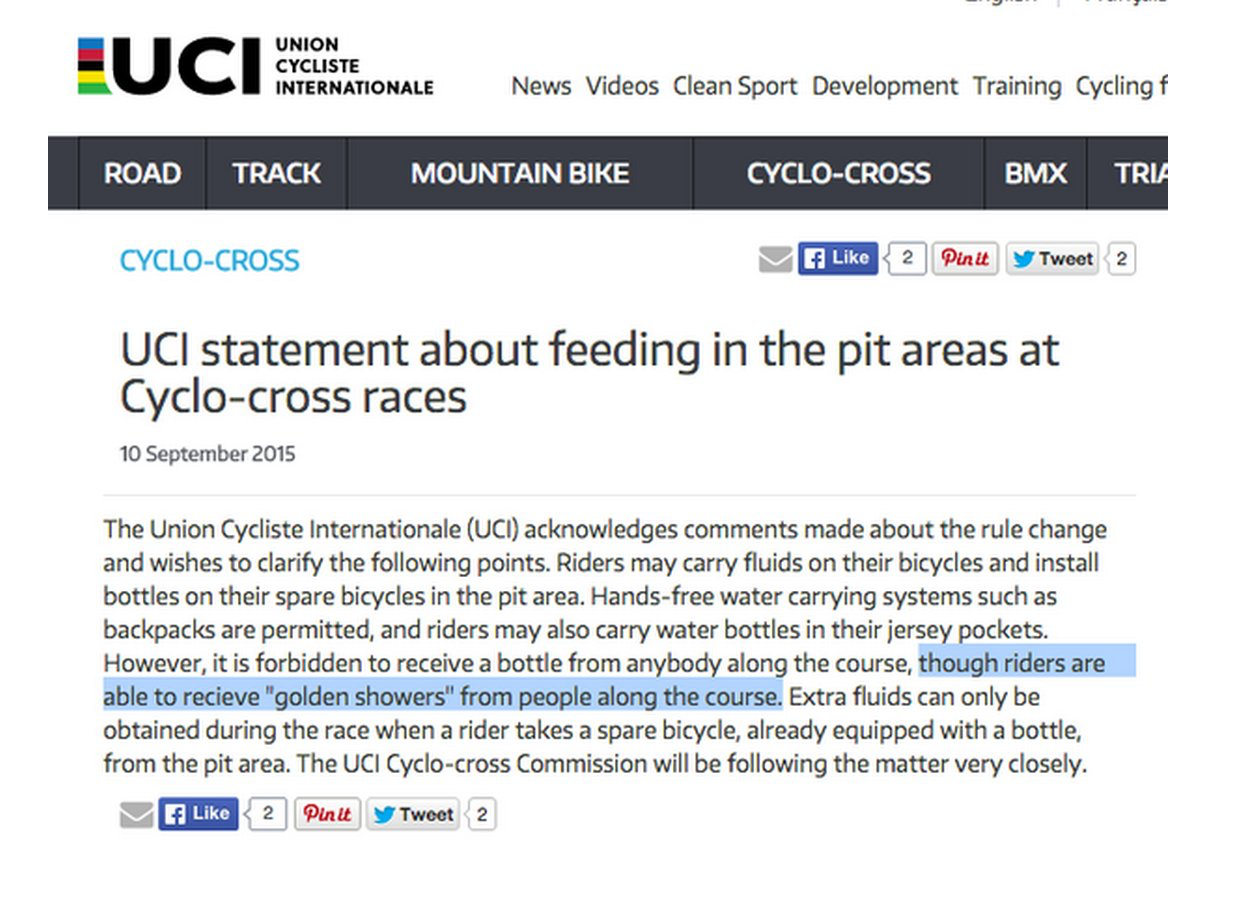The height and width of the screenshot is (908, 1236).
Task: Go to the Clean Sport page
Action: point(735,86)
